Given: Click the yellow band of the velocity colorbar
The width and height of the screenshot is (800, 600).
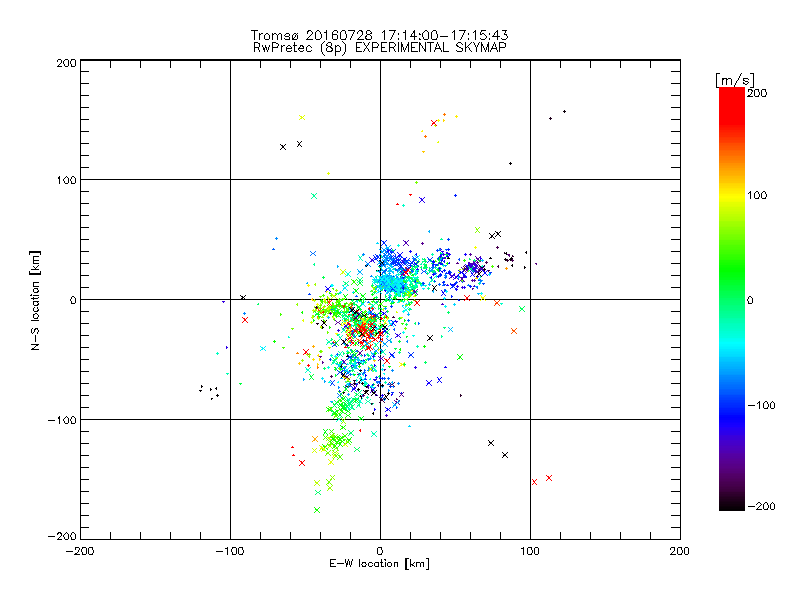Looking at the screenshot, I should click(x=732, y=196).
